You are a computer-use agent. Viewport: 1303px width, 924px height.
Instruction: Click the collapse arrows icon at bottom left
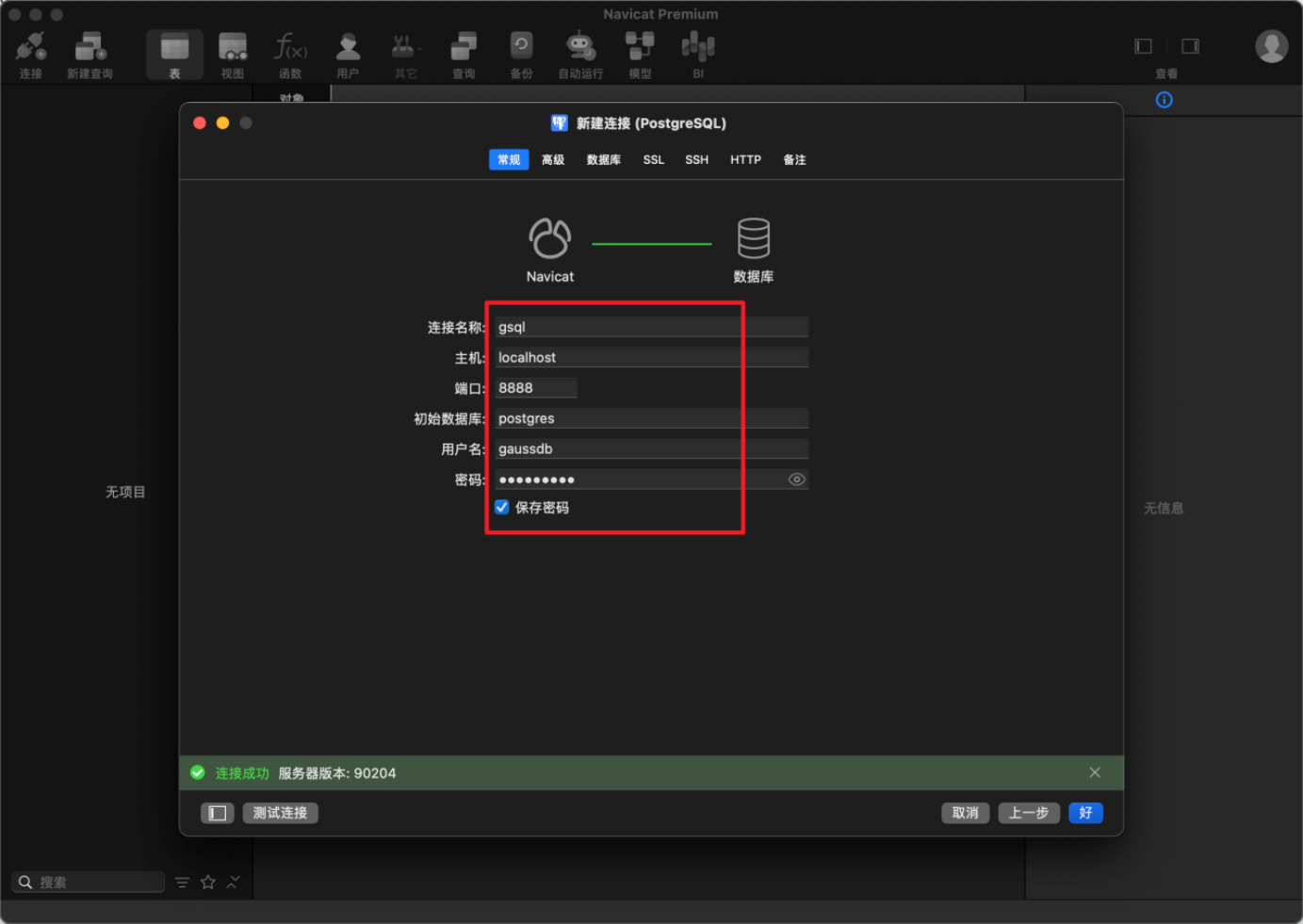point(234,882)
